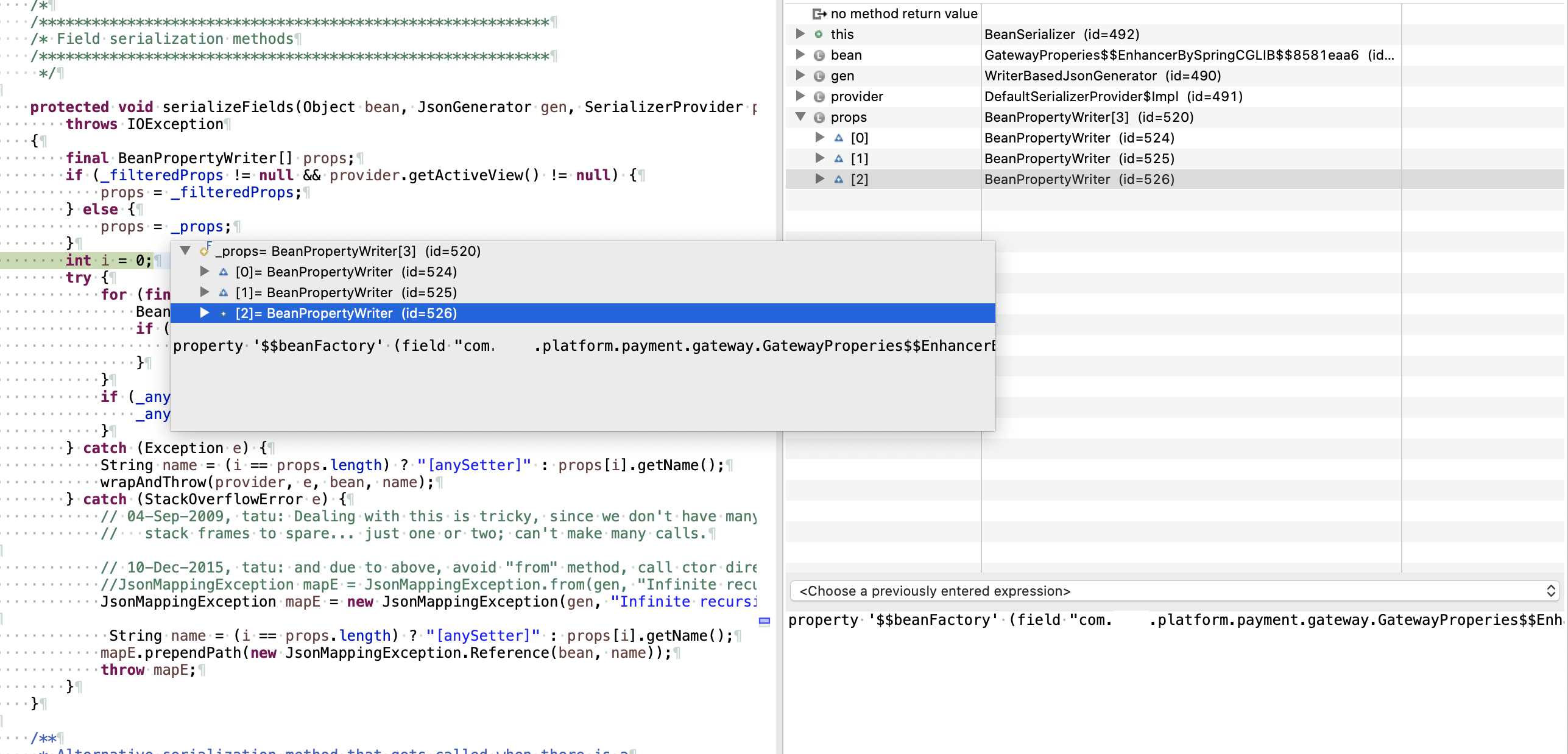1568x754 pixels.
Task: Select the 'props' variable row
Action: click(1174, 117)
